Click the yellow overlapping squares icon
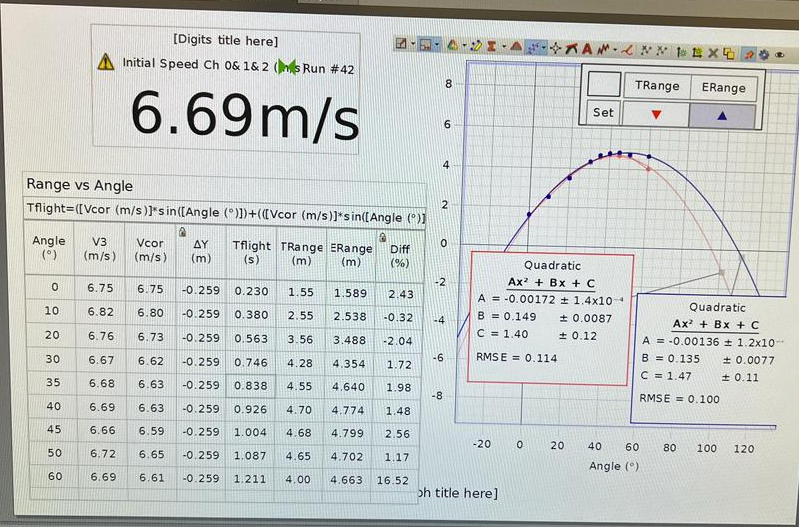Screen dimensions: 799x527 729,54
